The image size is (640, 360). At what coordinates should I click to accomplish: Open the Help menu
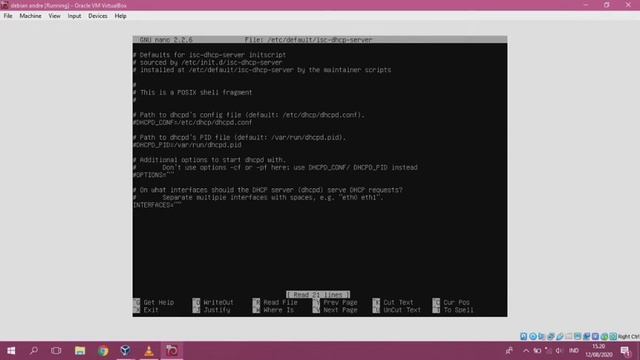(x=120, y=16)
